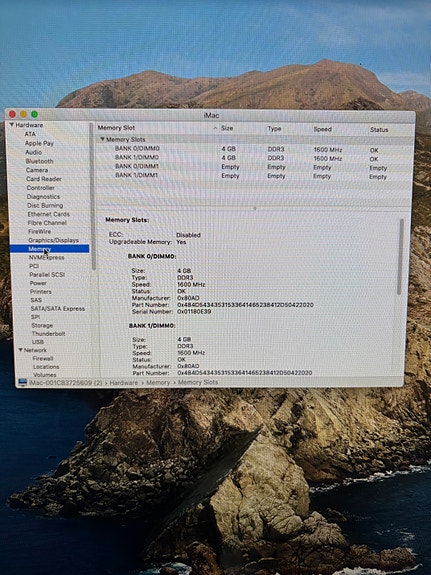
Task: Click Memory in the bottom path bar
Action: click(x=158, y=382)
